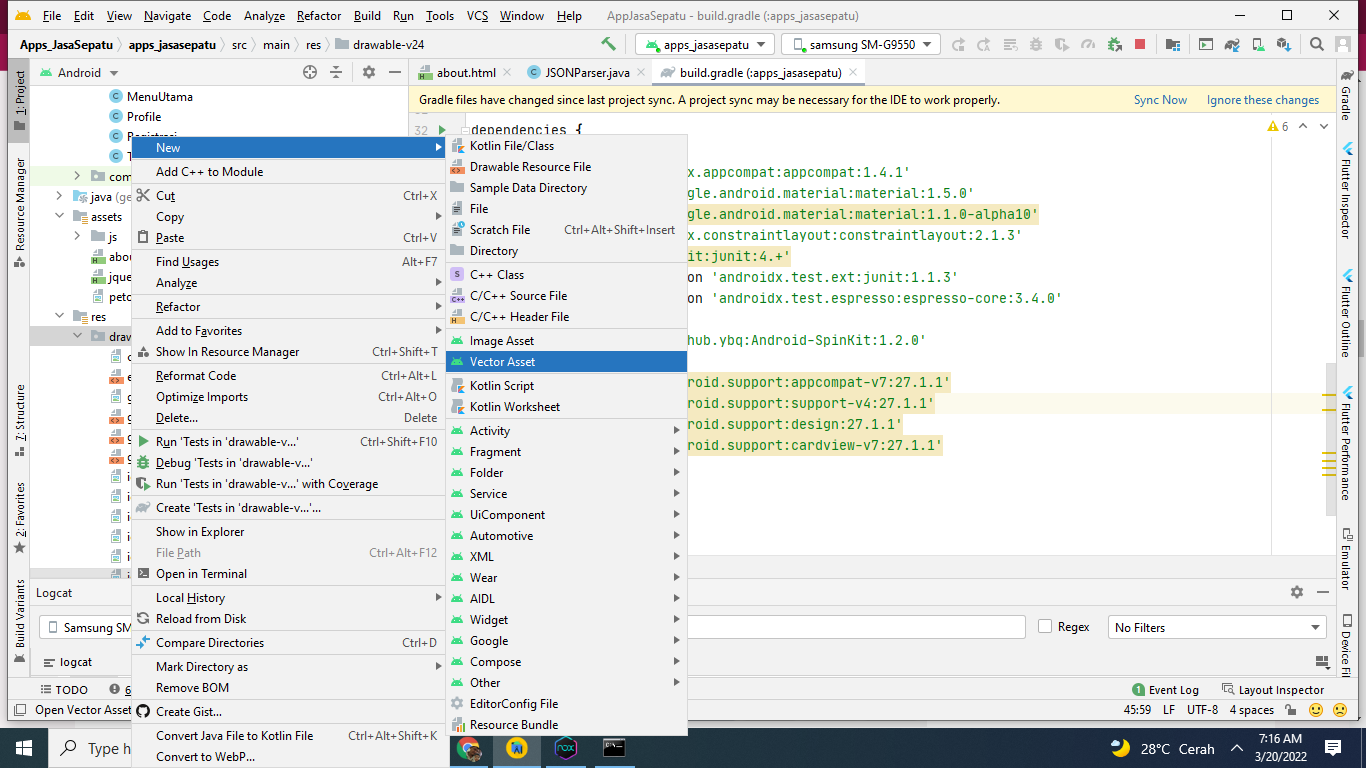The width and height of the screenshot is (1366, 768).
Task: Open the Layout Inspector tool window
Action: pyautogui.click(x=1273, y=690)
